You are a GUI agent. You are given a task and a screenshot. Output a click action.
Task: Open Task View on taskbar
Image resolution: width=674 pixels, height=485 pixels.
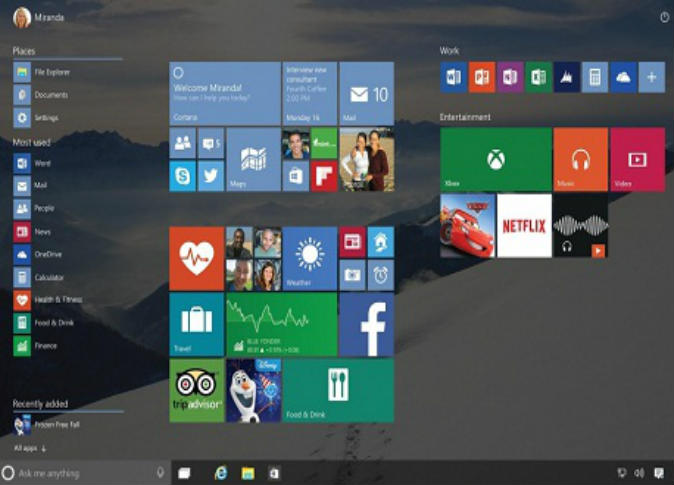[x=184, y=473]
